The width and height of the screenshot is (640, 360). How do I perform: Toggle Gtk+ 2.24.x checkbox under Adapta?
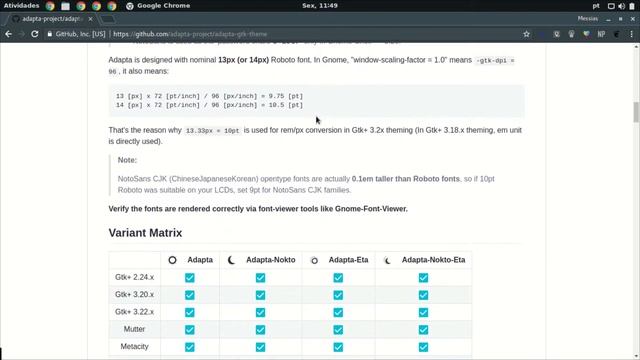pos(190,278)
